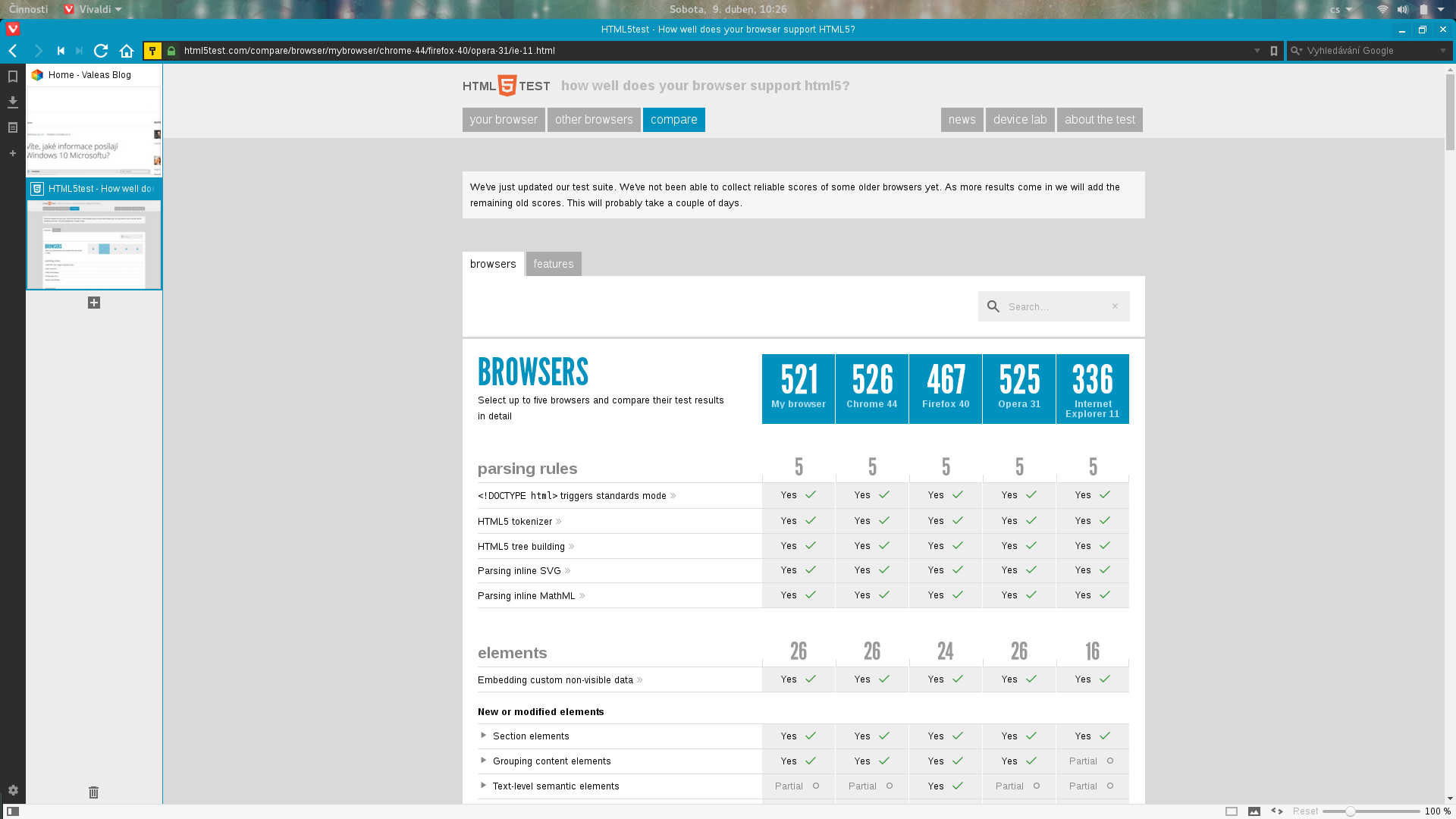Clear the page search box with the x

[1115, 306]
